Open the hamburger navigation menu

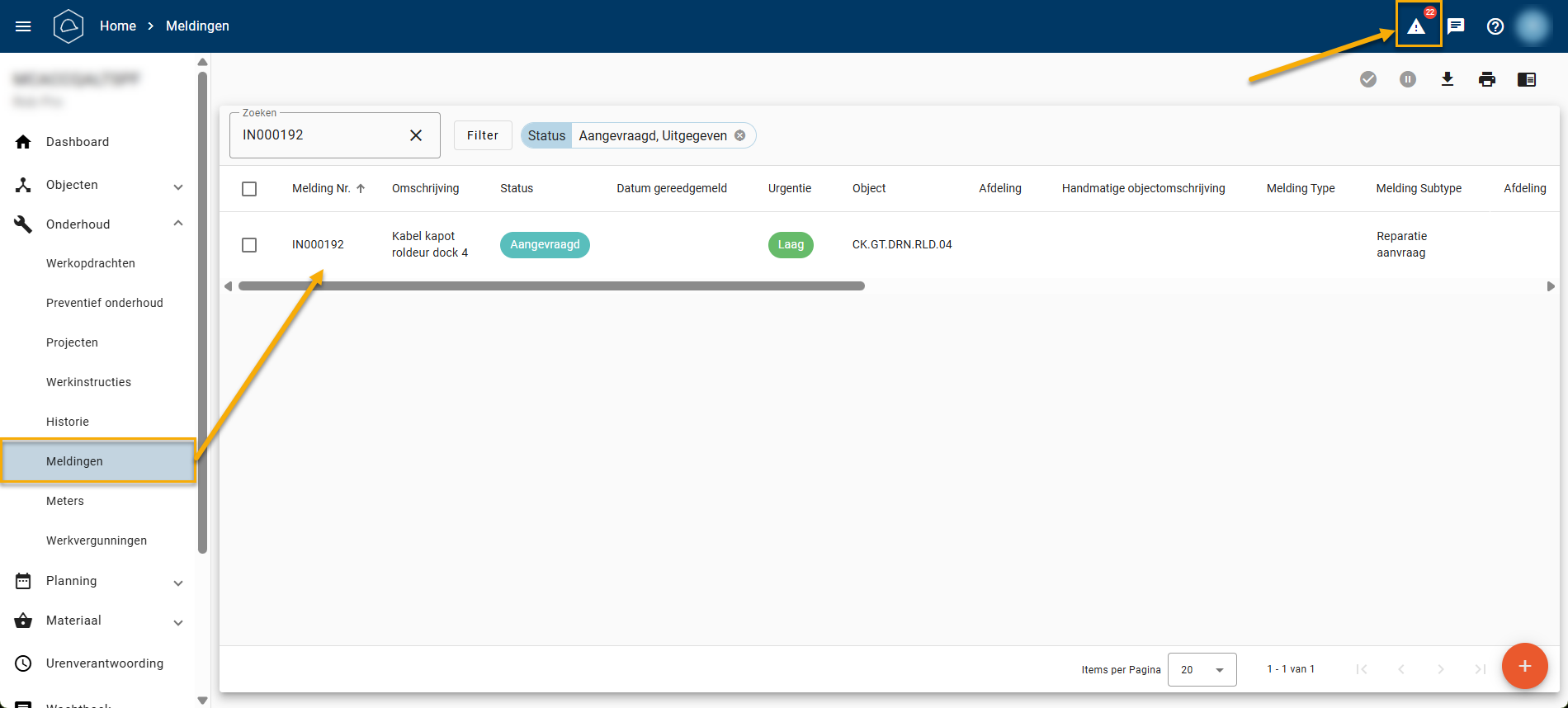coord(23,26)
